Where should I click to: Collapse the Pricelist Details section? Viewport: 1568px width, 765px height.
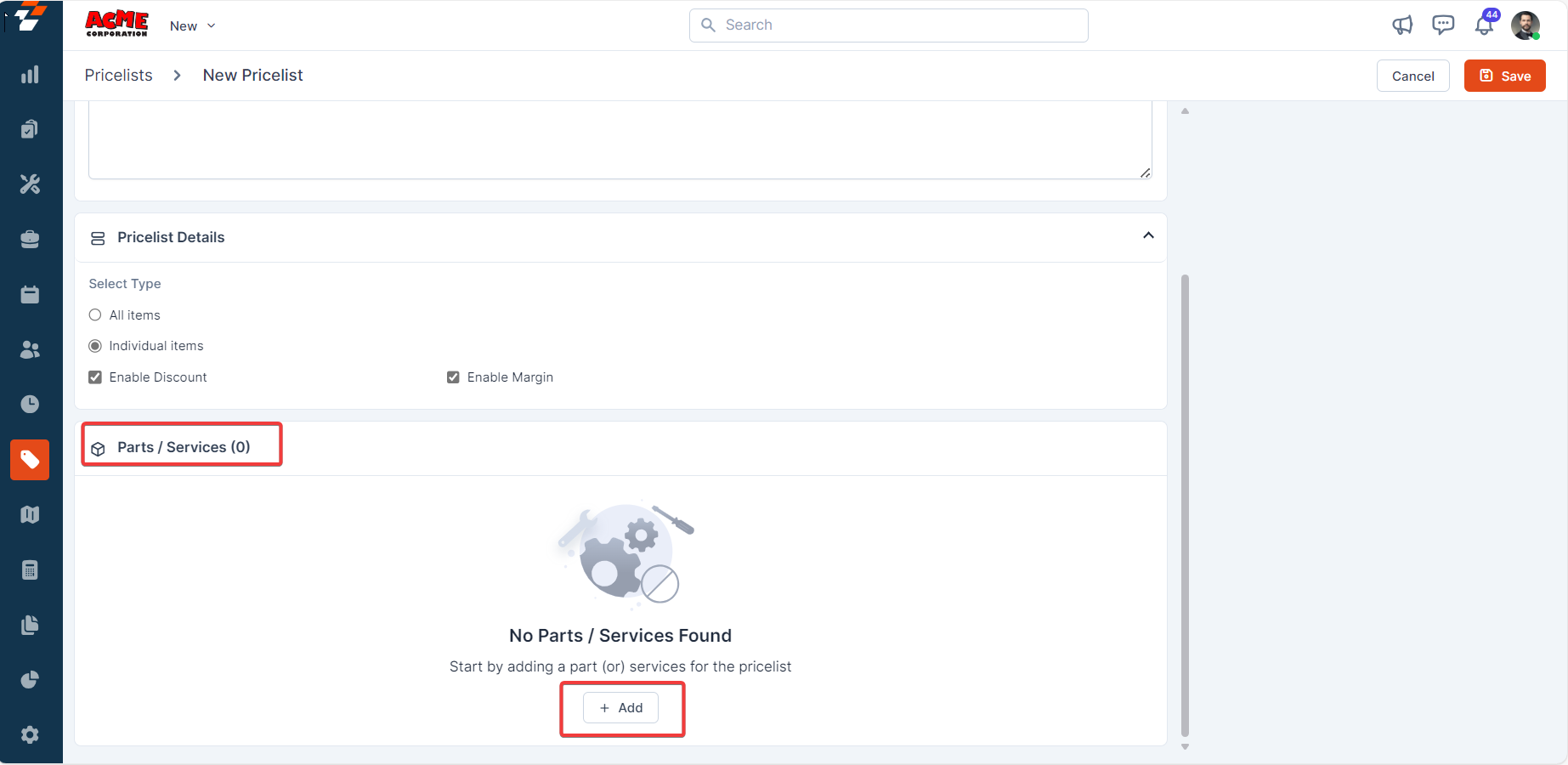point(1148,235)
